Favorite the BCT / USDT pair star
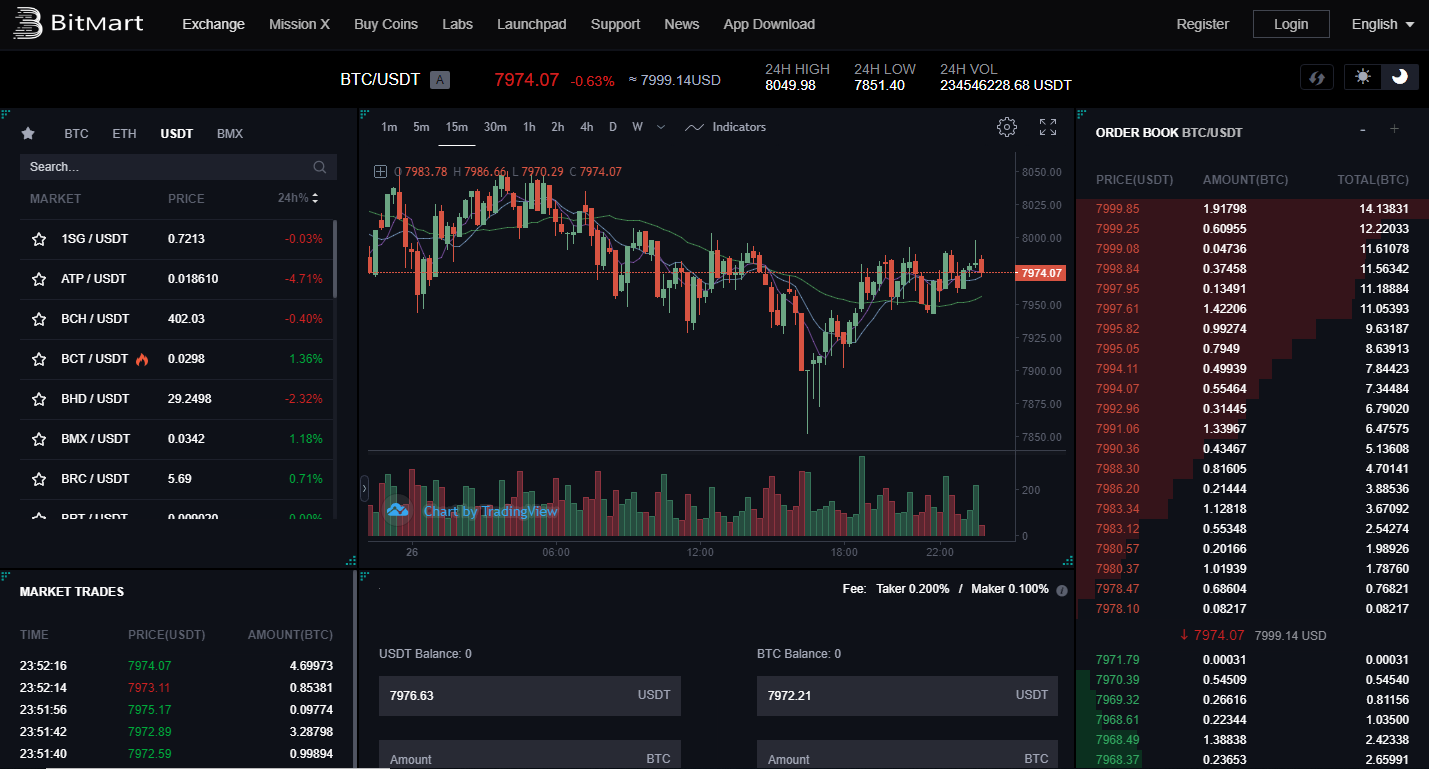Viewport: 1429px width, 769px height. 39,359
